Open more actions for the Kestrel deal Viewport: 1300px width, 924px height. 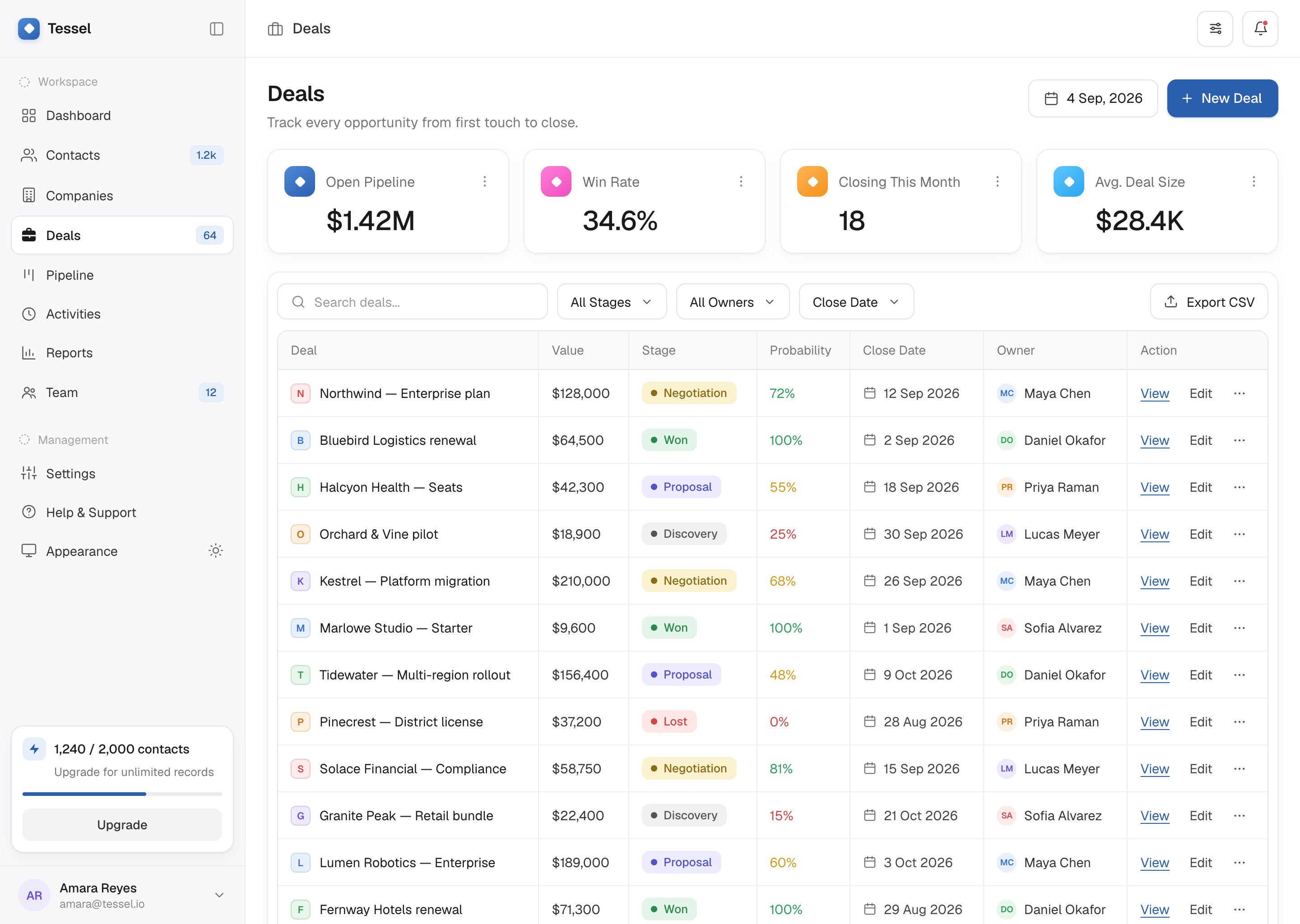tap(1239, 581)
